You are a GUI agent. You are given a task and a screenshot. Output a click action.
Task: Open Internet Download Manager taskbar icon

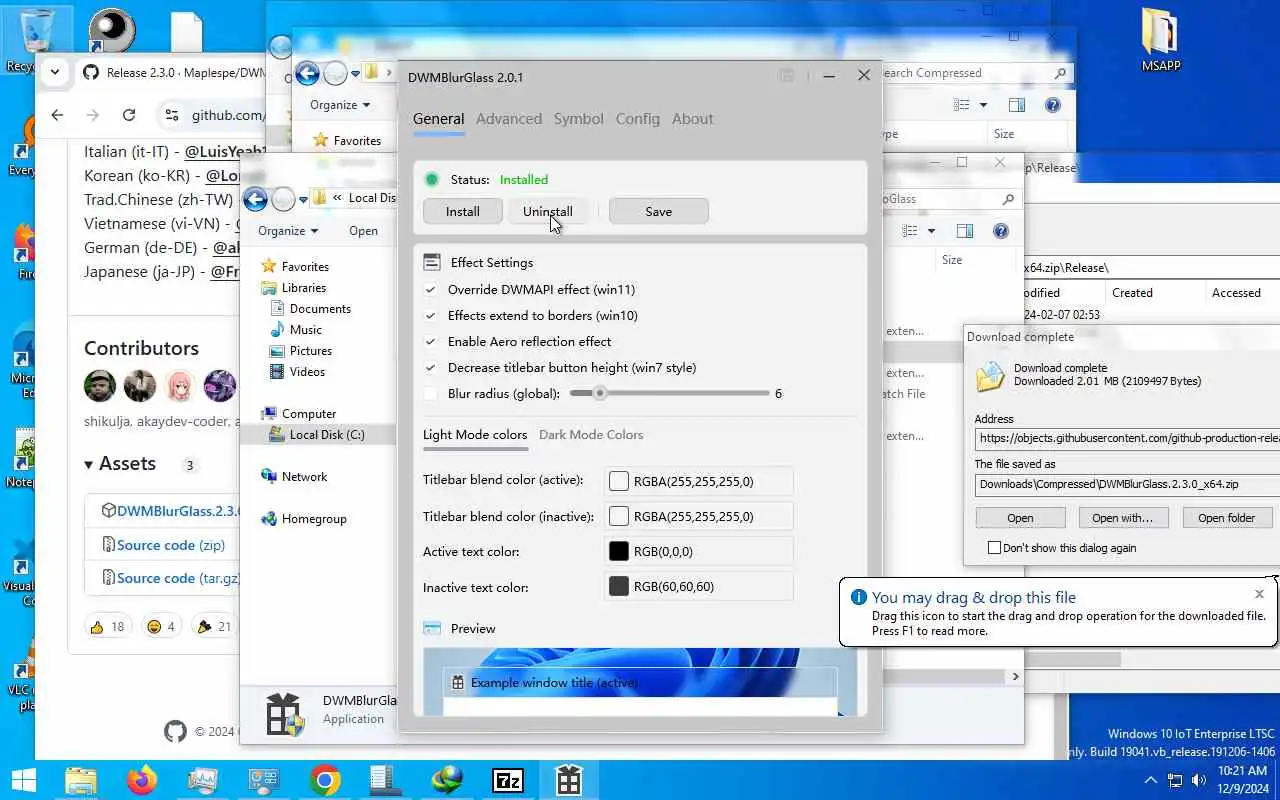click(x=447, y=780)
